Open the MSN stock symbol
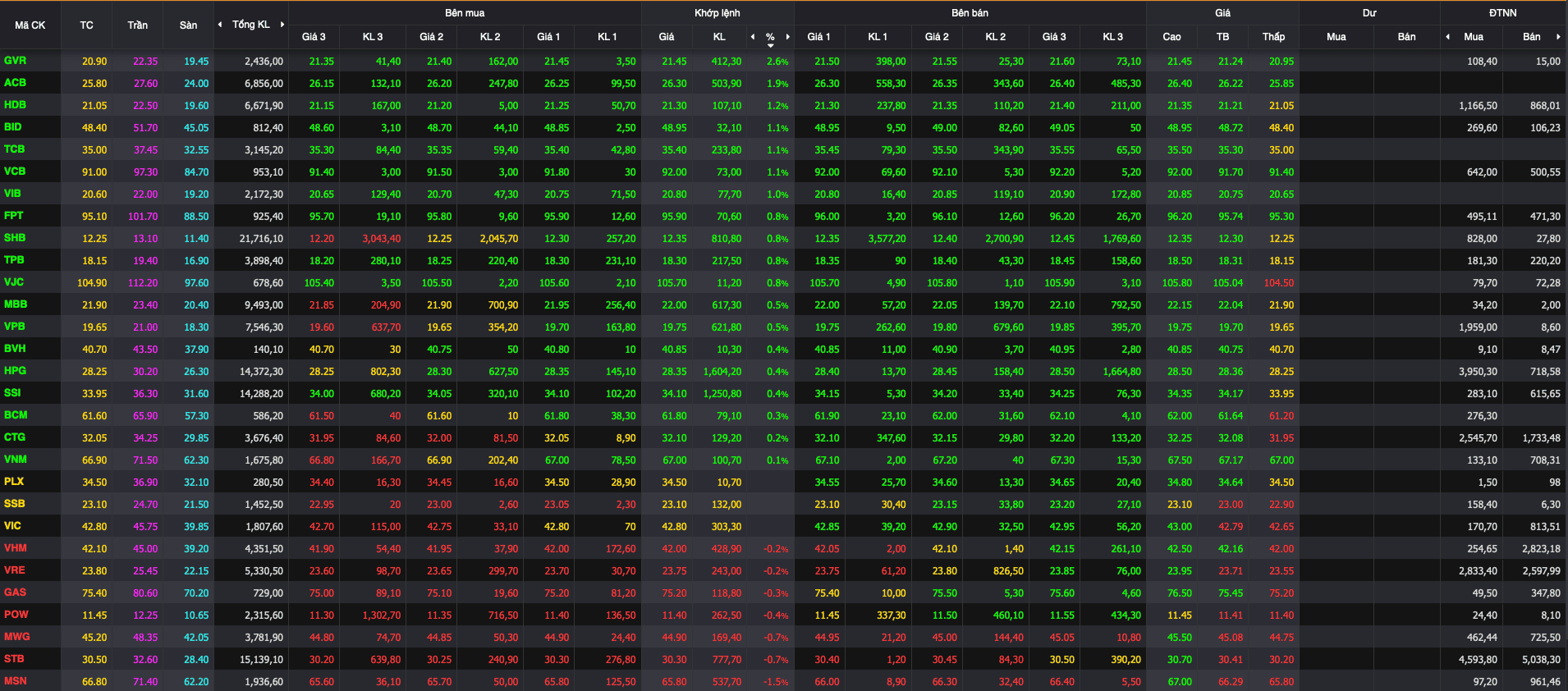Screen dimensions: 1568x691 [15, 681]
